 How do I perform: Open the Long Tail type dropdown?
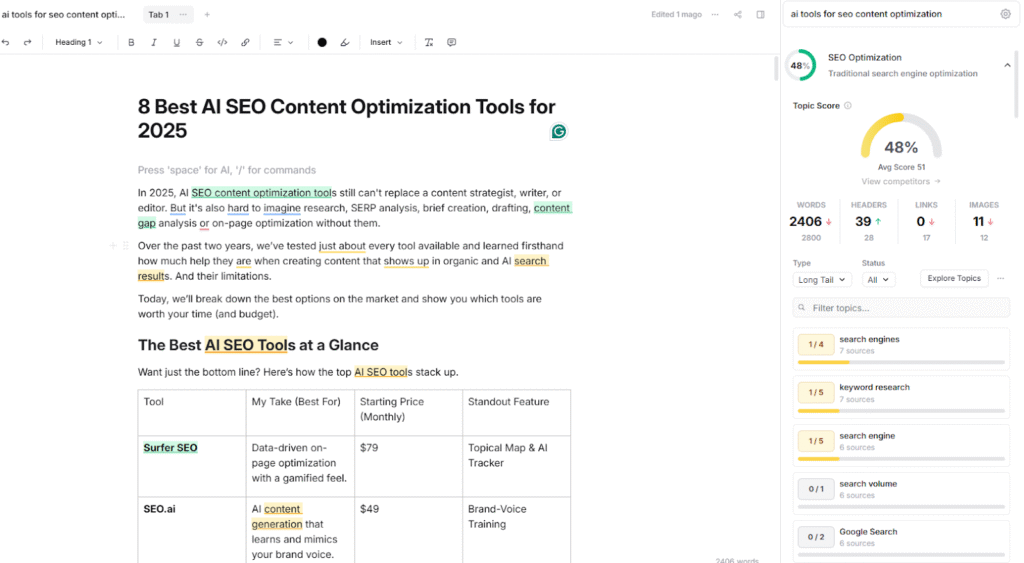(821, 280)
